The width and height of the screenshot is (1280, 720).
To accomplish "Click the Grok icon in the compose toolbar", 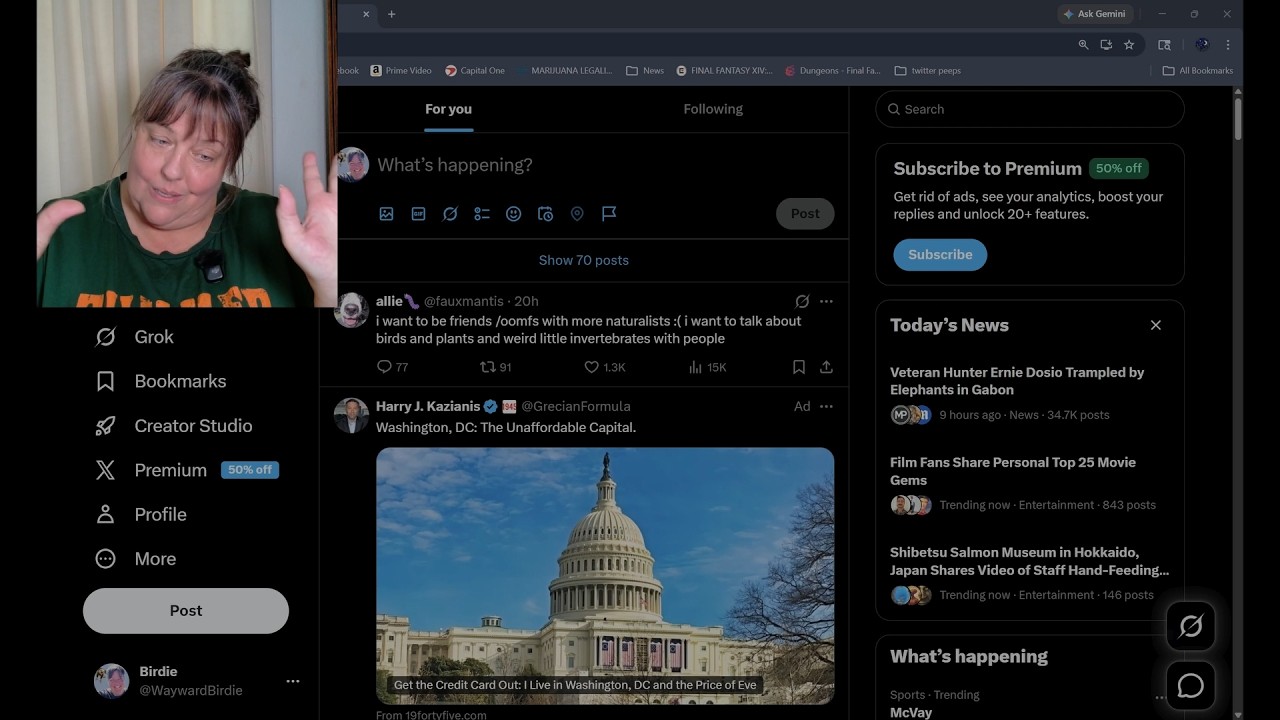I will [450, 214].
